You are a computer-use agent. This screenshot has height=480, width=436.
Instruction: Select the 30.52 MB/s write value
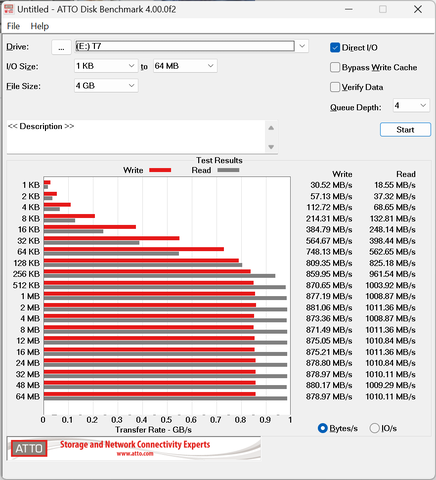331,185
